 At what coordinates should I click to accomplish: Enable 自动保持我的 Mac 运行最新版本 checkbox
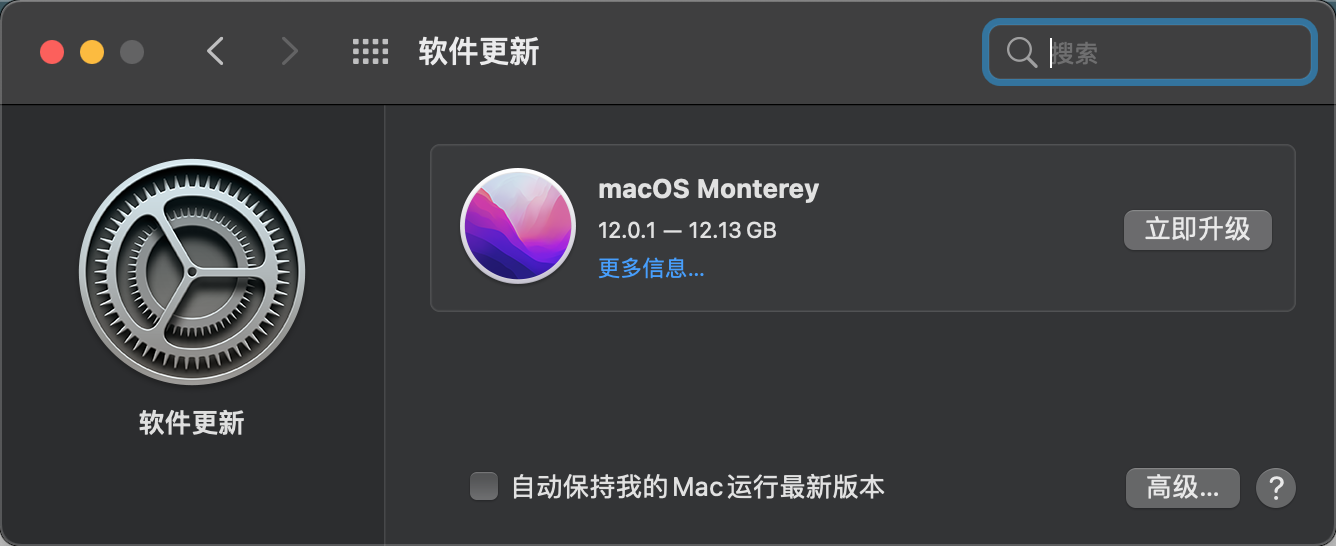pos(484,487)
